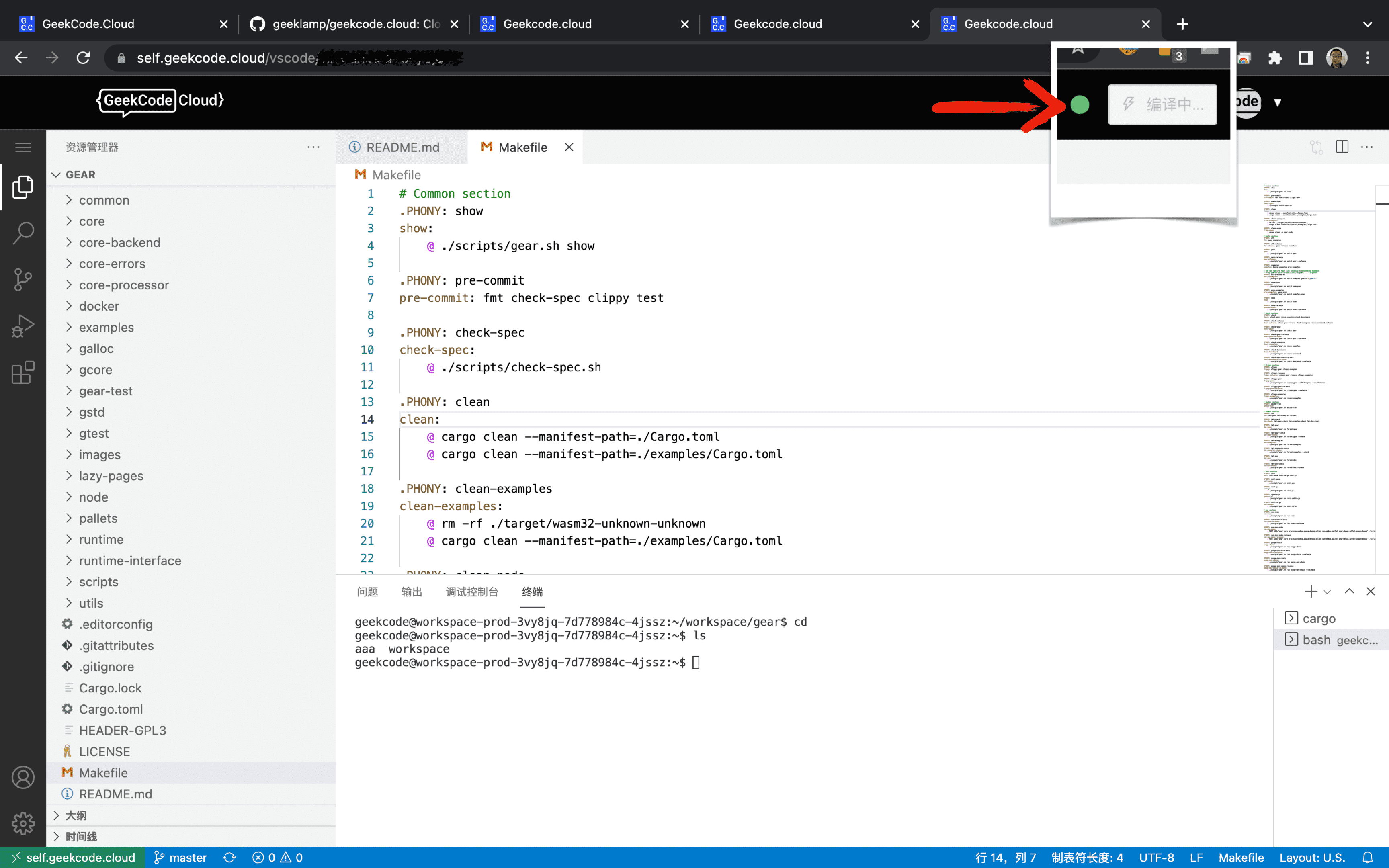Select Cargo.toml in the file explorer

[112, 709]
